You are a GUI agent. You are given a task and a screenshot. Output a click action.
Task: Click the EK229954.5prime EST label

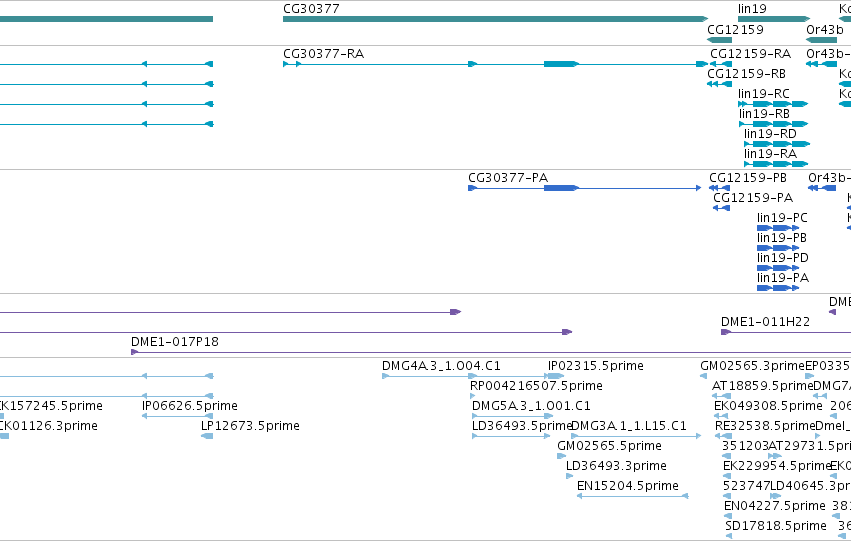click(777, 466)
